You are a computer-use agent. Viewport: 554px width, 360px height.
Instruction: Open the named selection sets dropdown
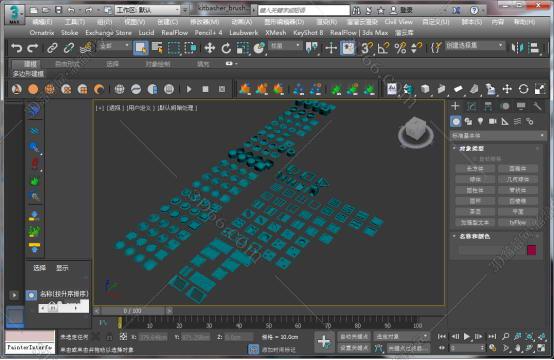[x=474, y=45]
